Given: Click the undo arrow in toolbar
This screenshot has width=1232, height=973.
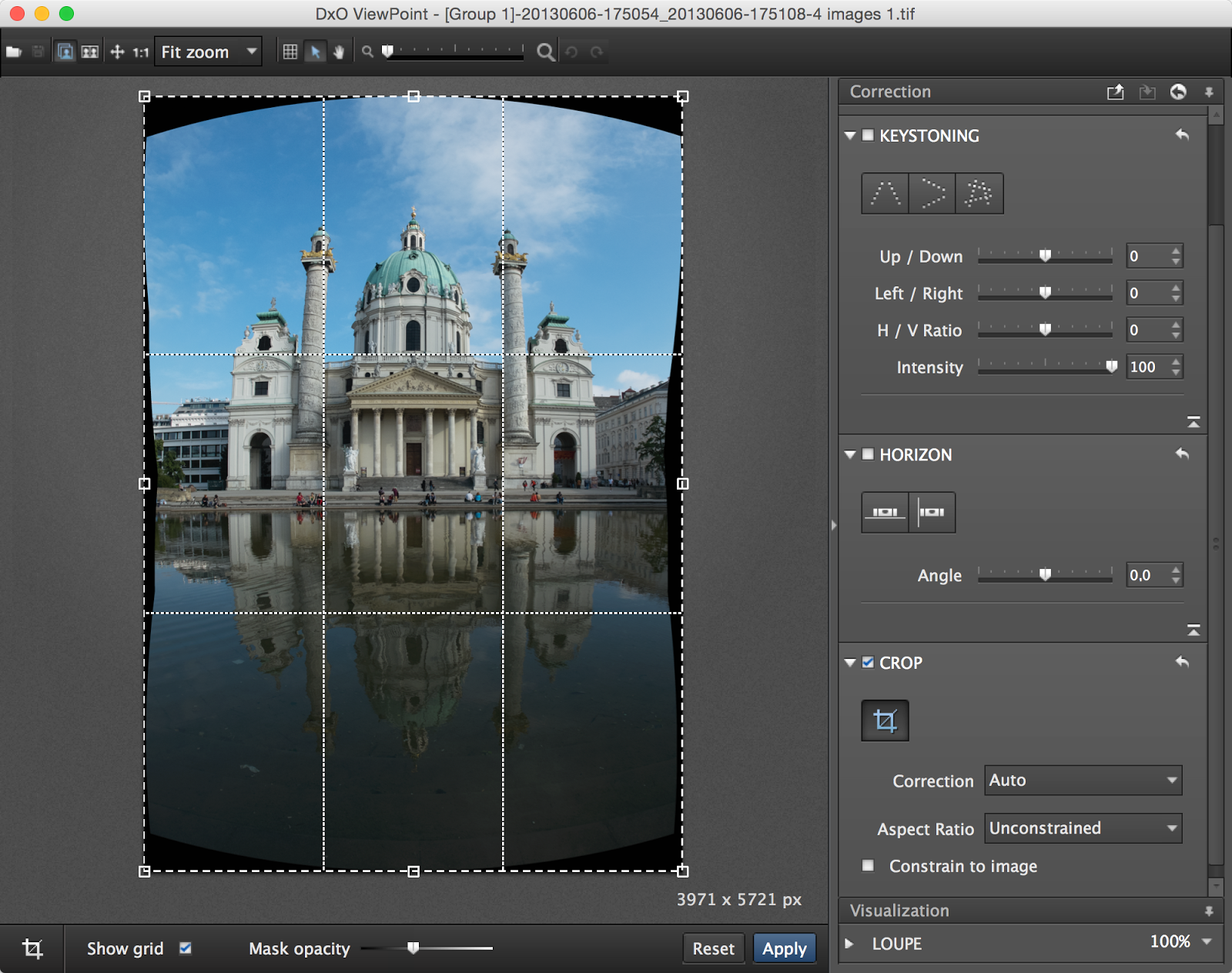Looking at the screenshot, I should click(x=571, y=52).
